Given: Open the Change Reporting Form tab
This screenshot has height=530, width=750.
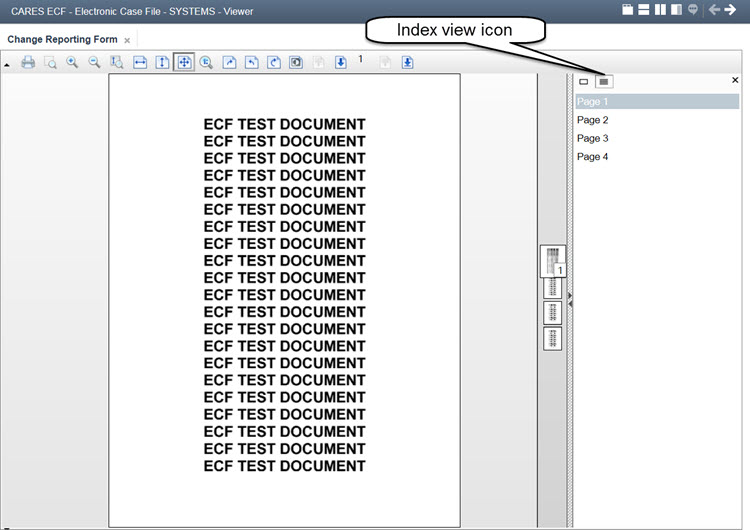Looking at the screenshot, I should point(62,40).
